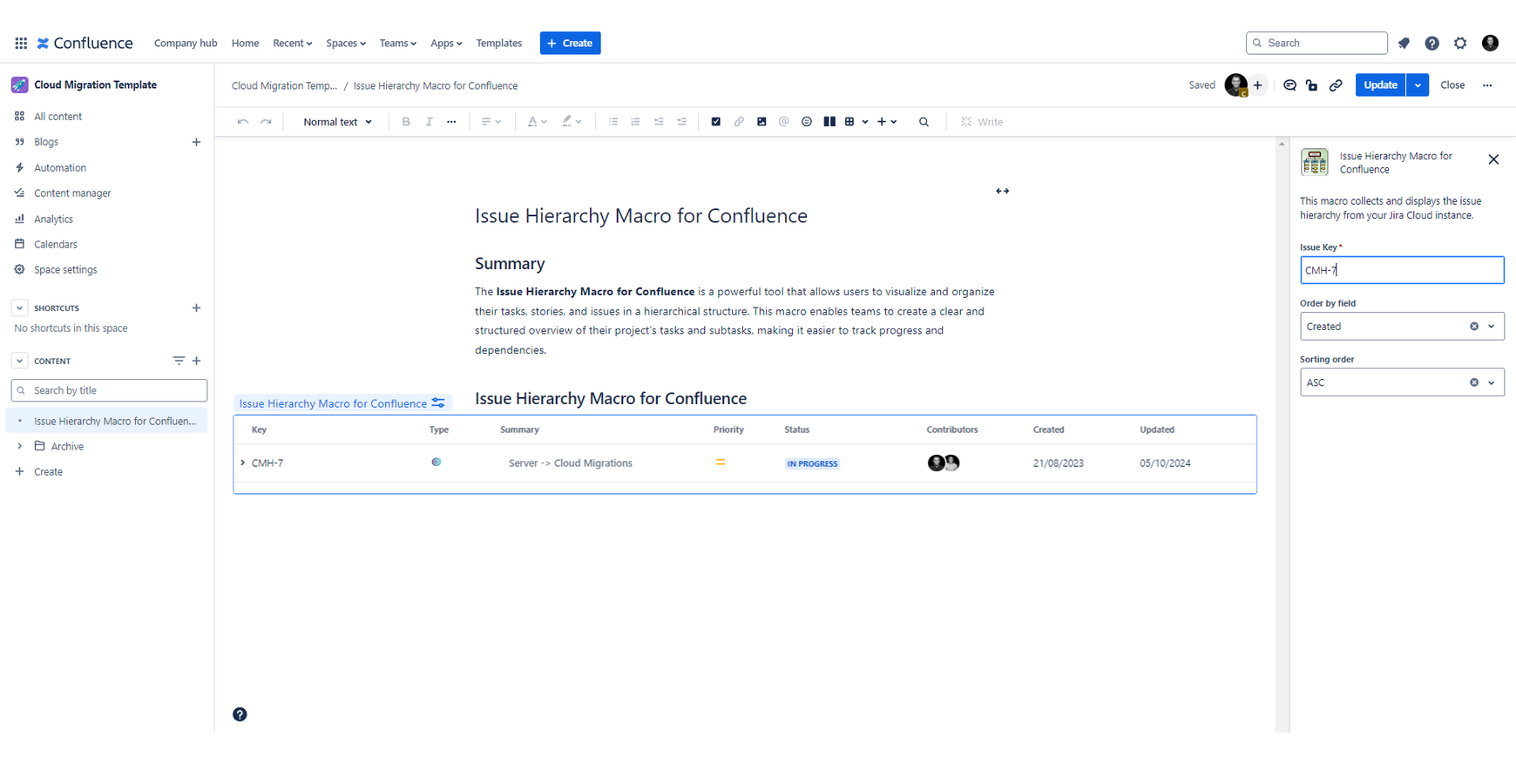Image resolution: width=1516 pixels, height=784 pixels.
Task: Open the macro settings sliders icon
Action: point(438,403)
